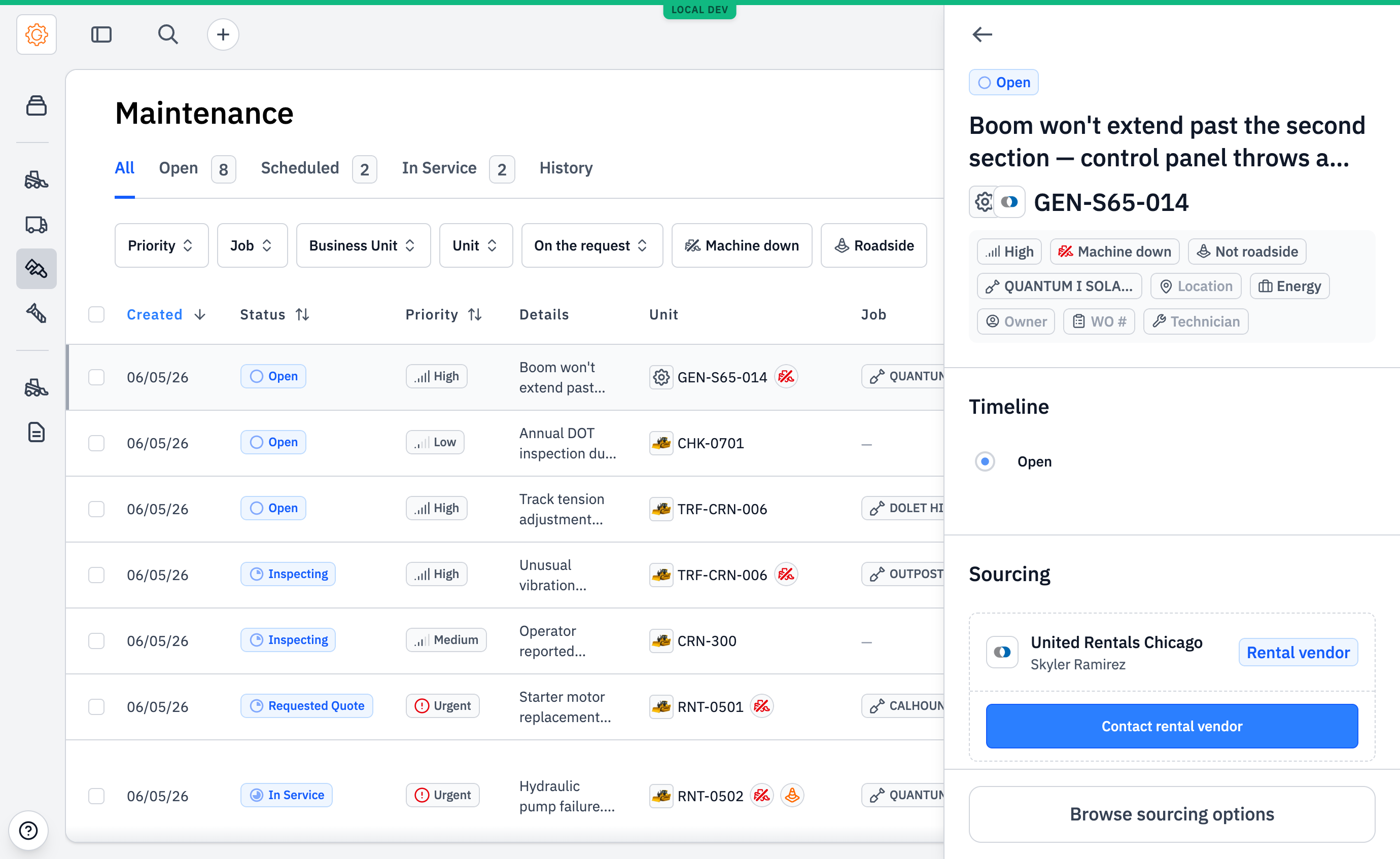Click the Rental vendor tag

(1298, 653)
